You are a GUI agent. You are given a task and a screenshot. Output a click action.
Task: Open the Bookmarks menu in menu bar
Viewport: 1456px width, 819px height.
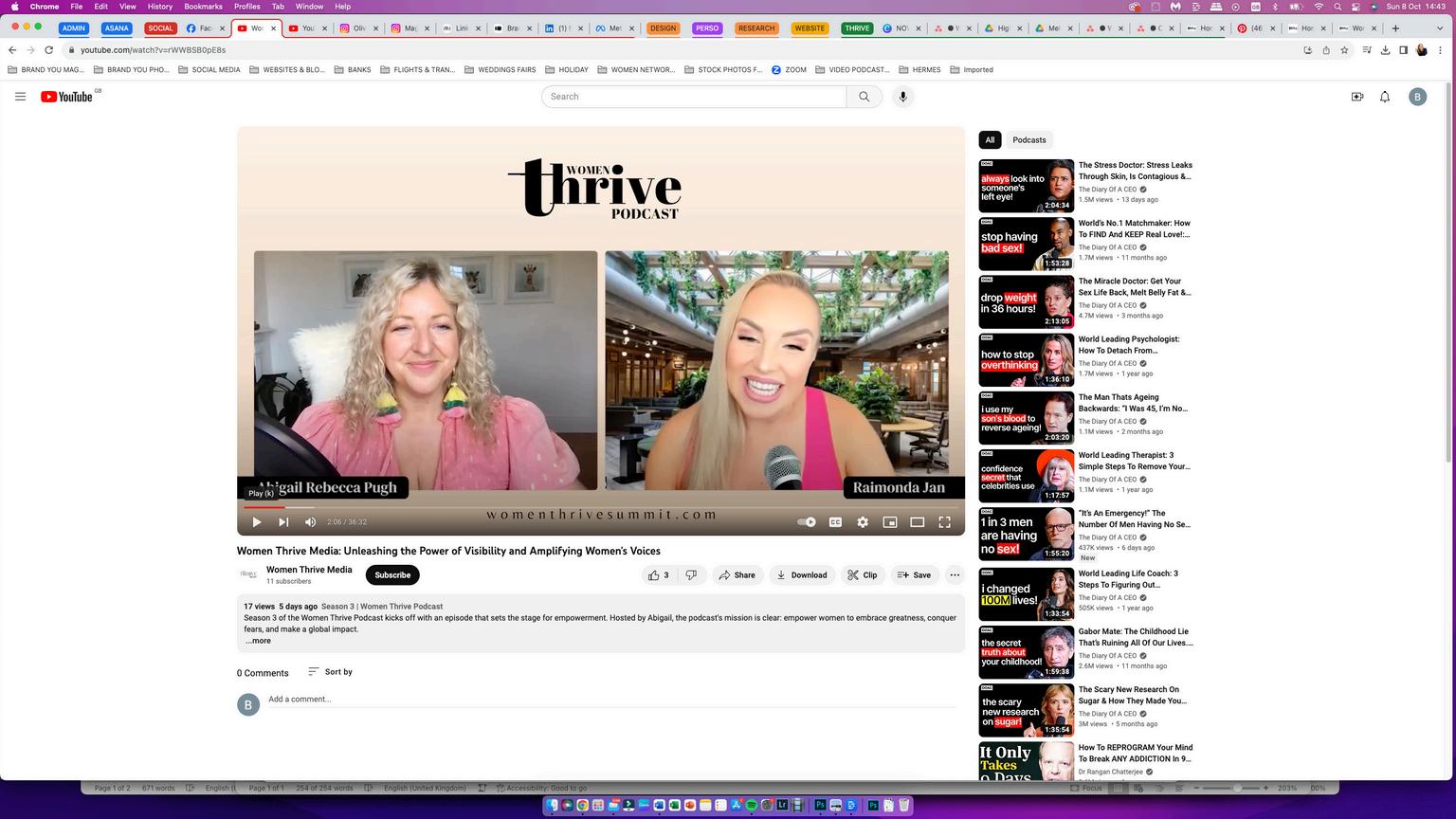[203, 7]
